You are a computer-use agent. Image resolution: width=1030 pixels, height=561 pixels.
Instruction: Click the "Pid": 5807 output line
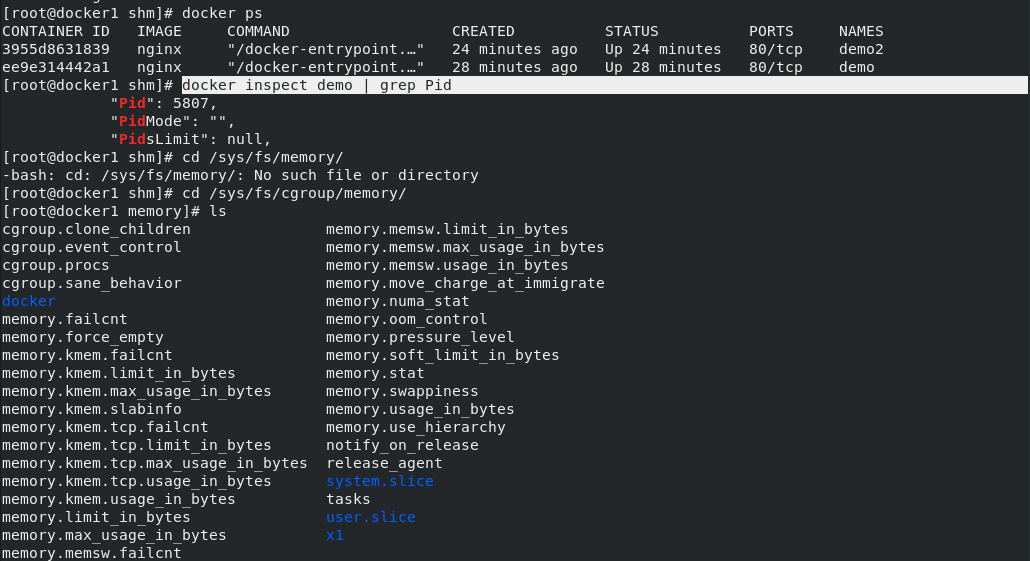pyautogui.click(x=164, y=103)
